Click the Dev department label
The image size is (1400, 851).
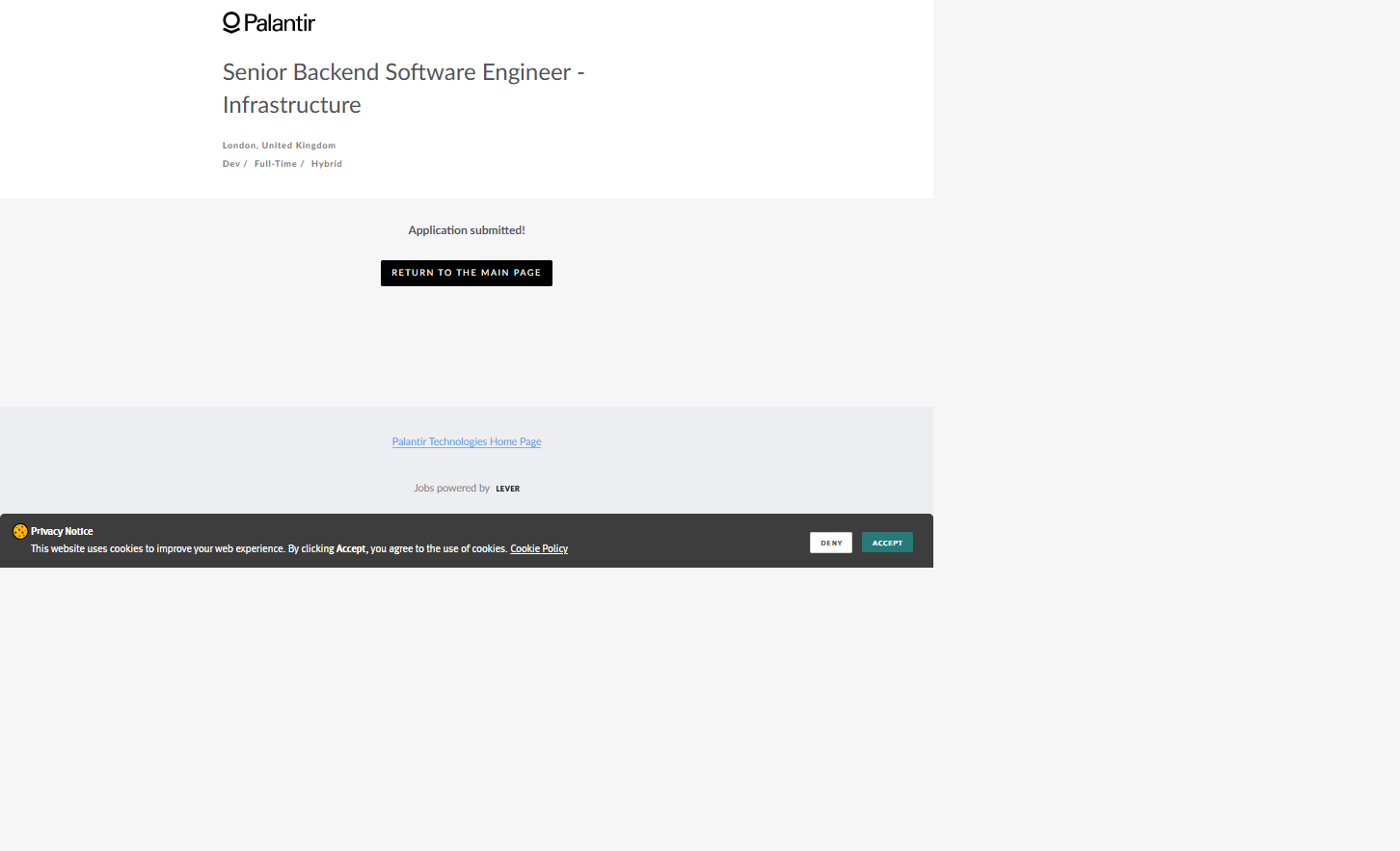pos(231,164)
